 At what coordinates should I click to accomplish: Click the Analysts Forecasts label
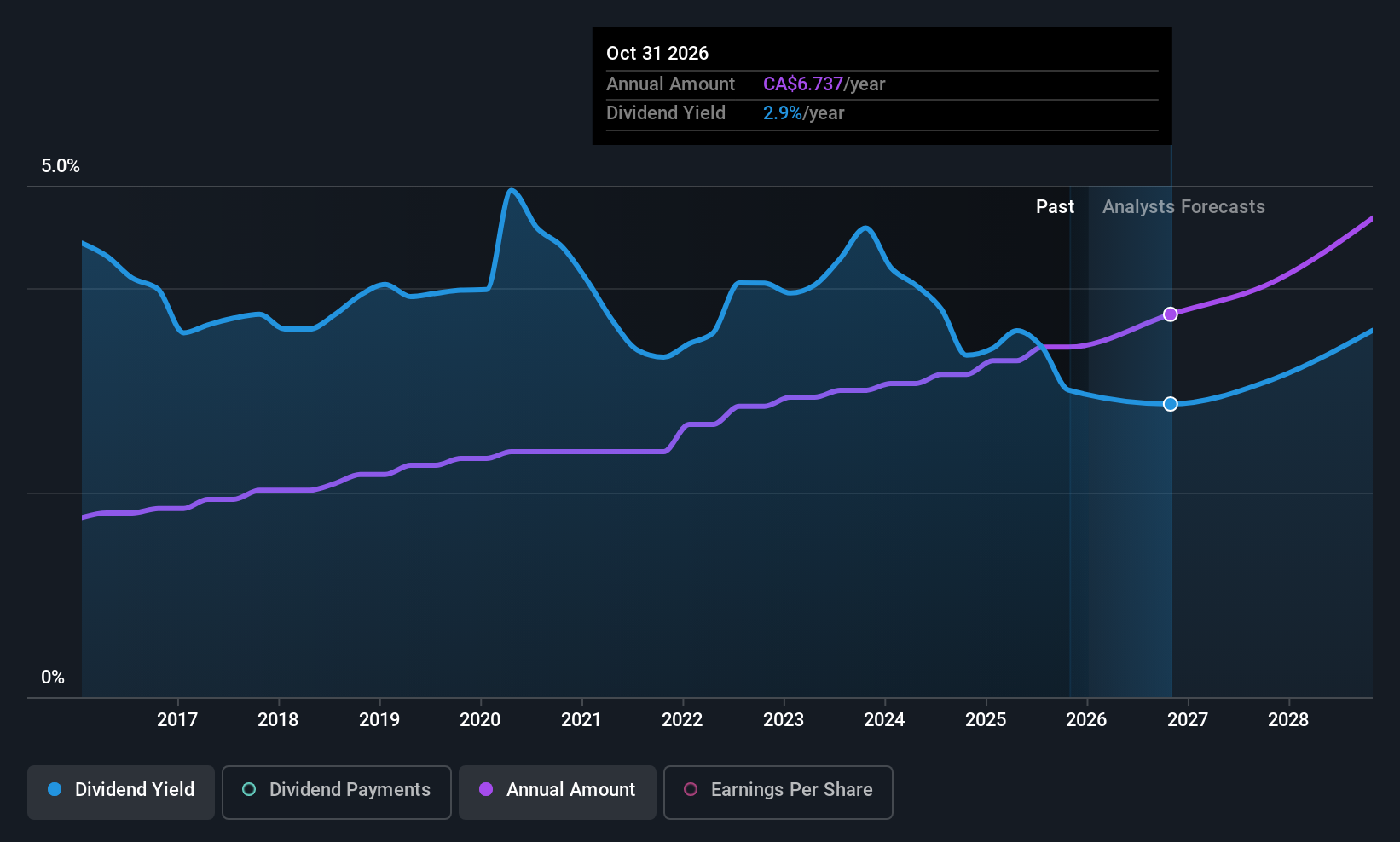click(x=1183, y=207)
